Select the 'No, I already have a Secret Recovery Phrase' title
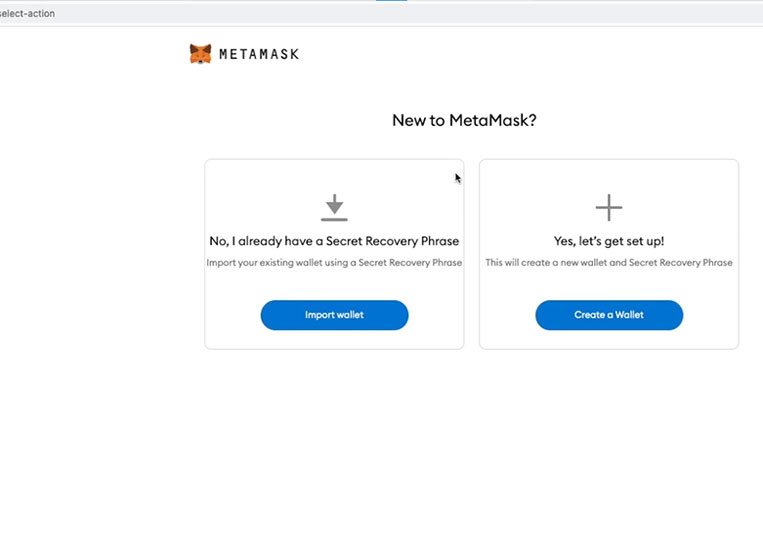The width and height of the screenshot is (763, 541). pos(334,241)
